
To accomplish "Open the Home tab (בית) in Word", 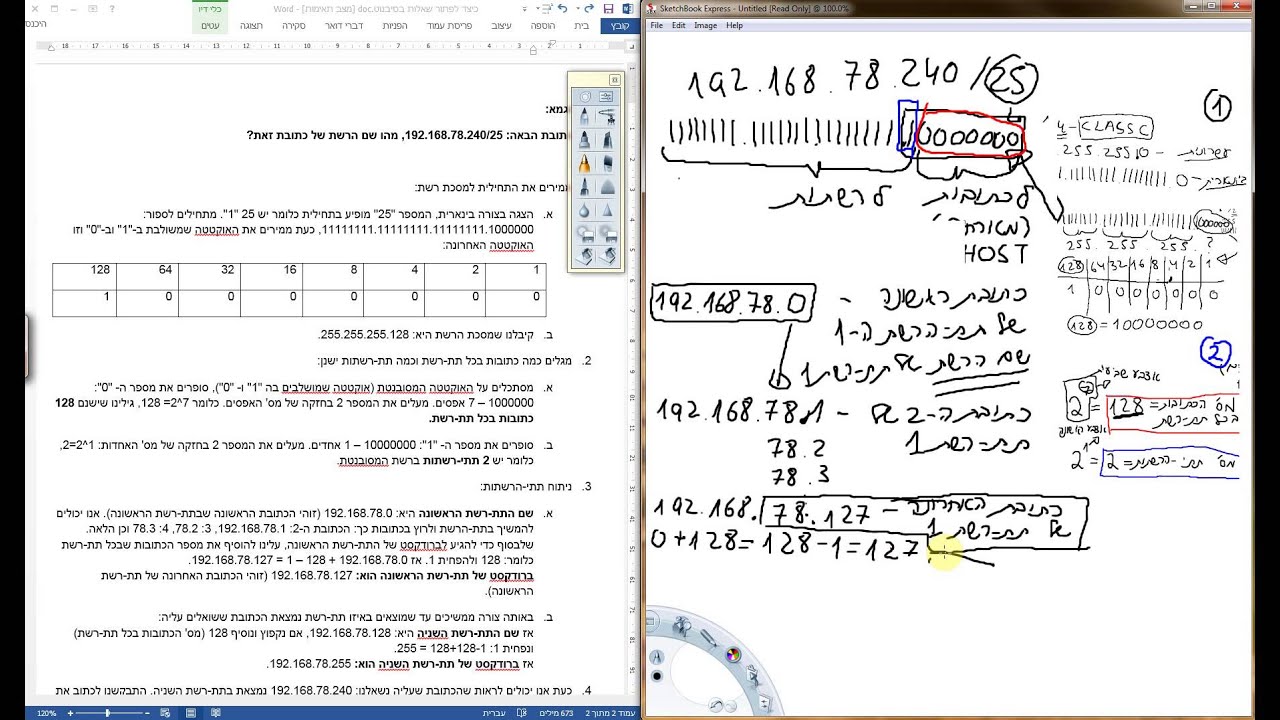I will point(582,25).
